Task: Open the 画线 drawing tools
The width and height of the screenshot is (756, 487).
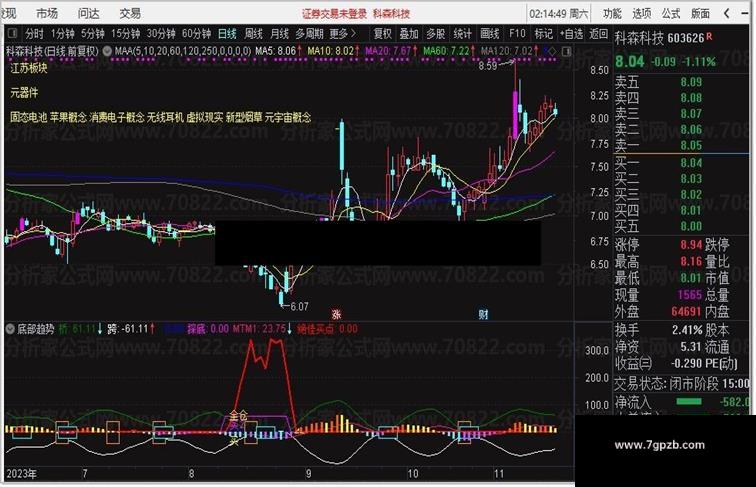Action: tap(489, 34)
